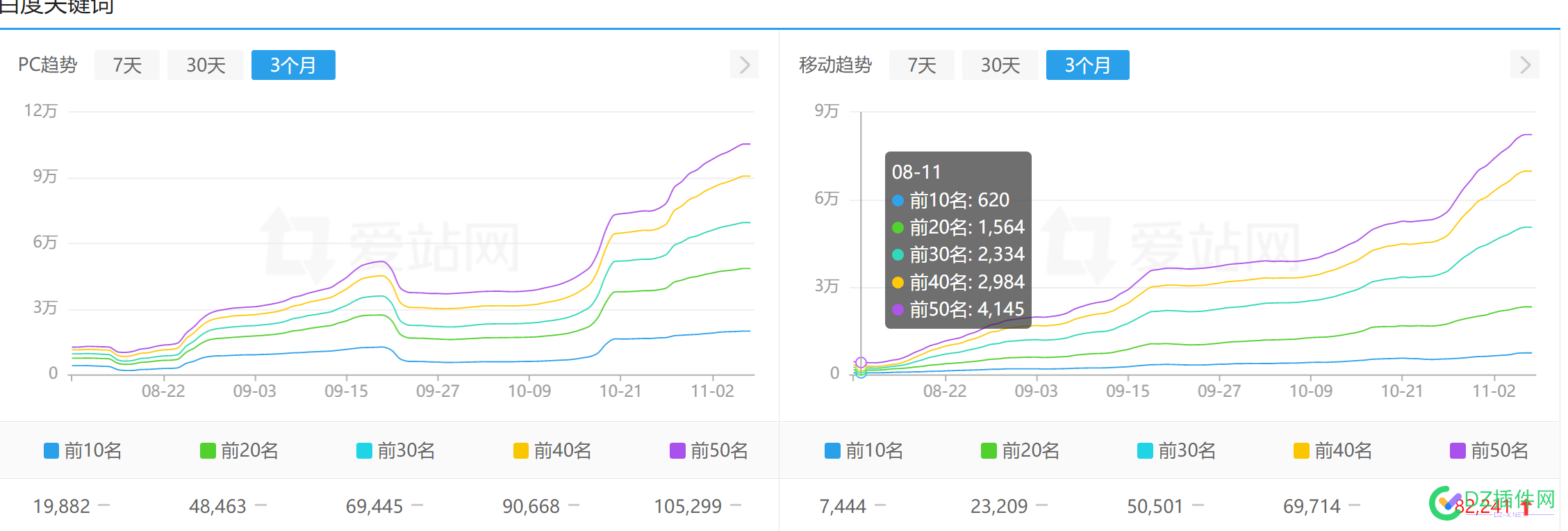Viewport: 1568px width, 531px height.
Task: Click the 08-11 tooltip header
Action: (916, 172)
